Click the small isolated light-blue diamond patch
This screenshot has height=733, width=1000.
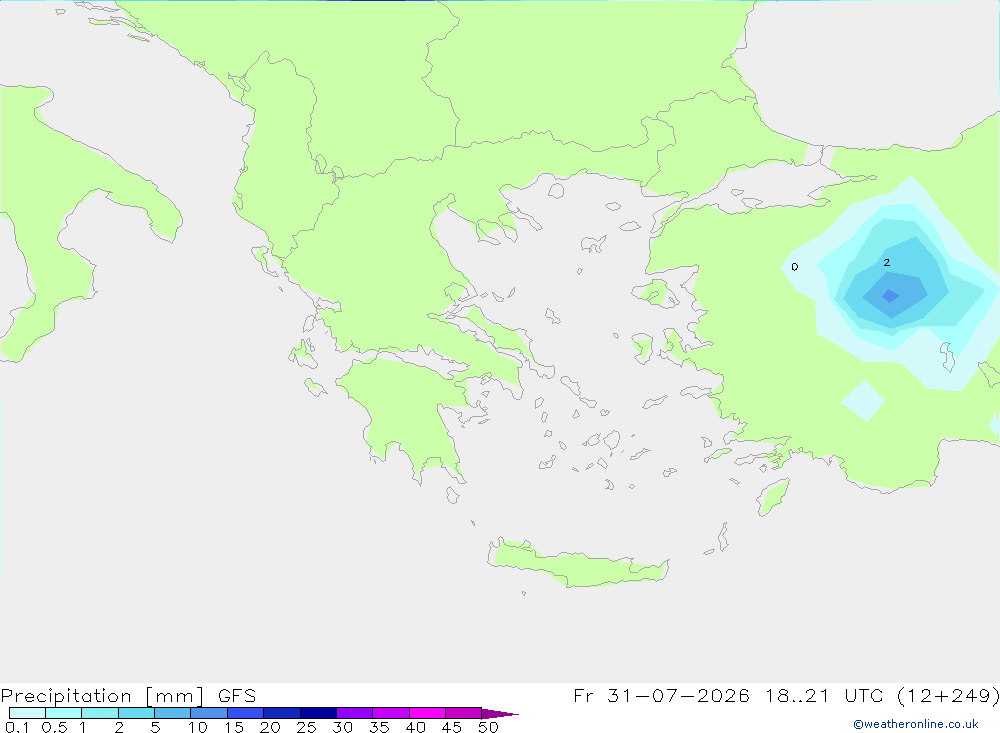[x=863, y=401]
